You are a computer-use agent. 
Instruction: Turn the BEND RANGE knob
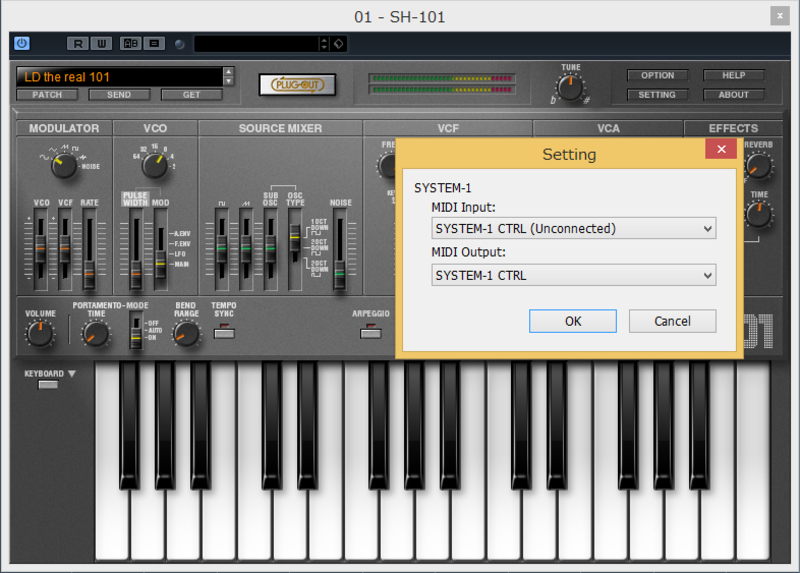point(186,334)
